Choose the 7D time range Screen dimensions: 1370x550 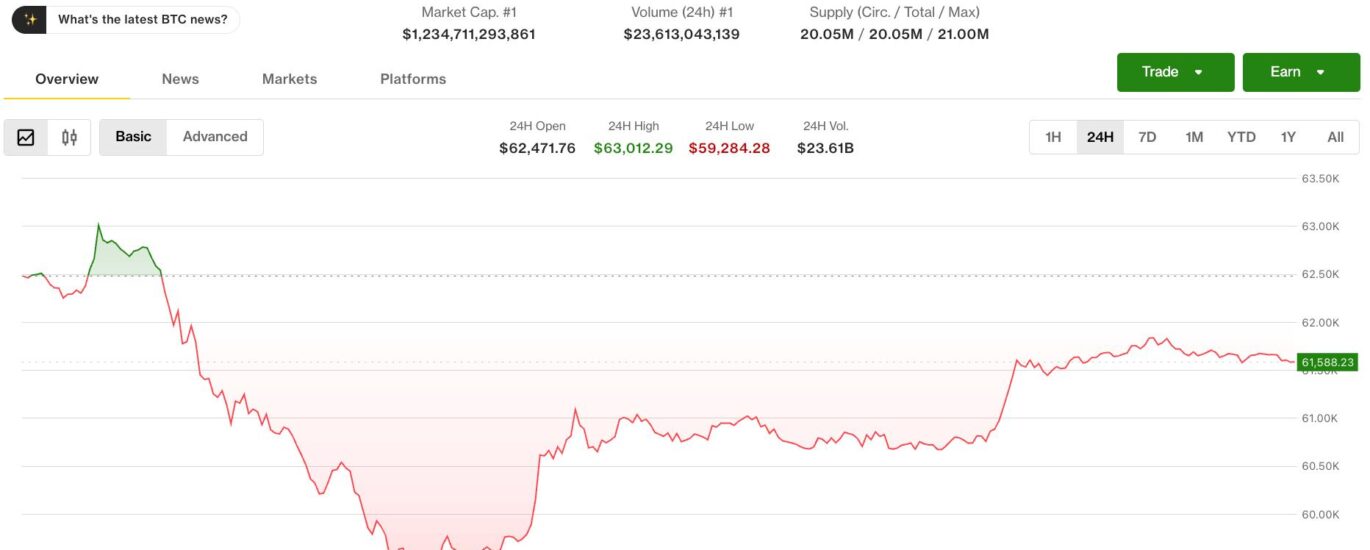(1147, 137)
